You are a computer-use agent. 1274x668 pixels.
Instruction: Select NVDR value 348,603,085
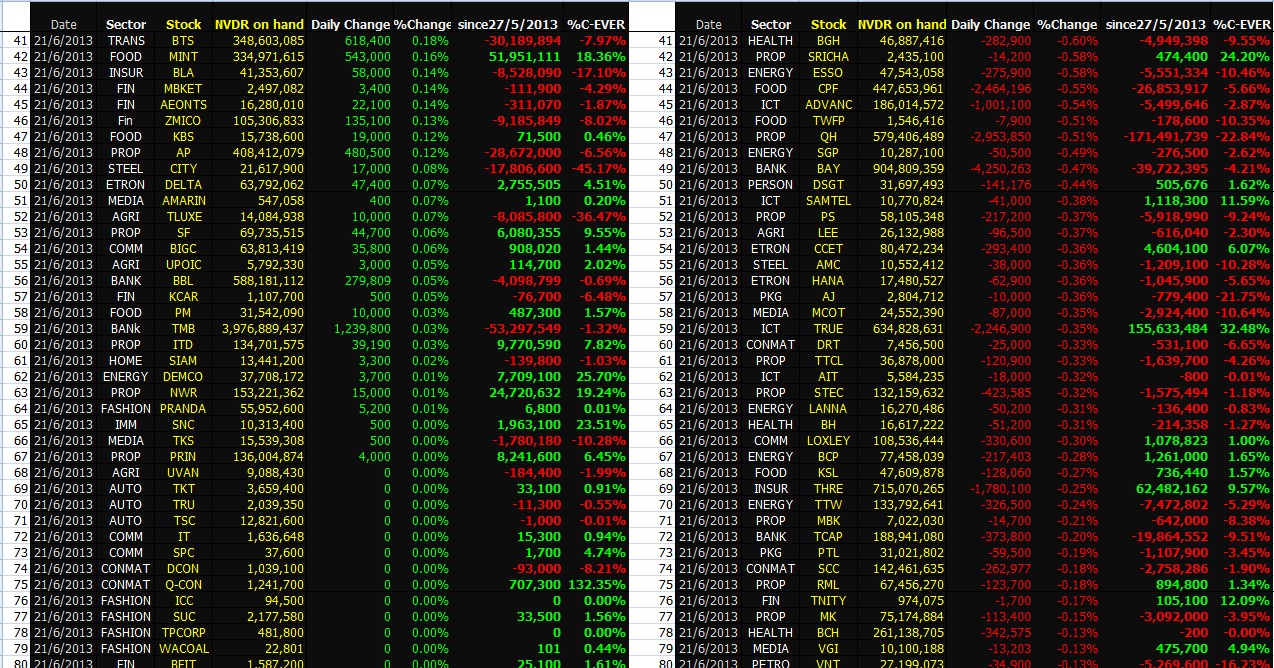(267, 41)
